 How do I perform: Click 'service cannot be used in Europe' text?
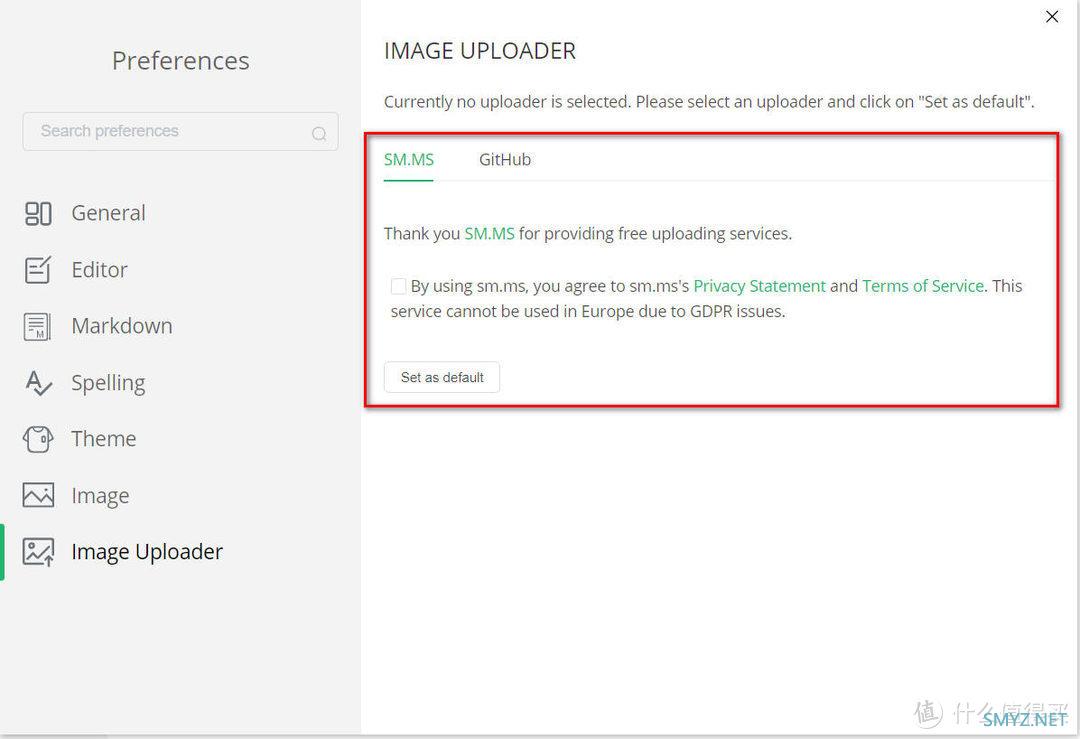(588, 311)
